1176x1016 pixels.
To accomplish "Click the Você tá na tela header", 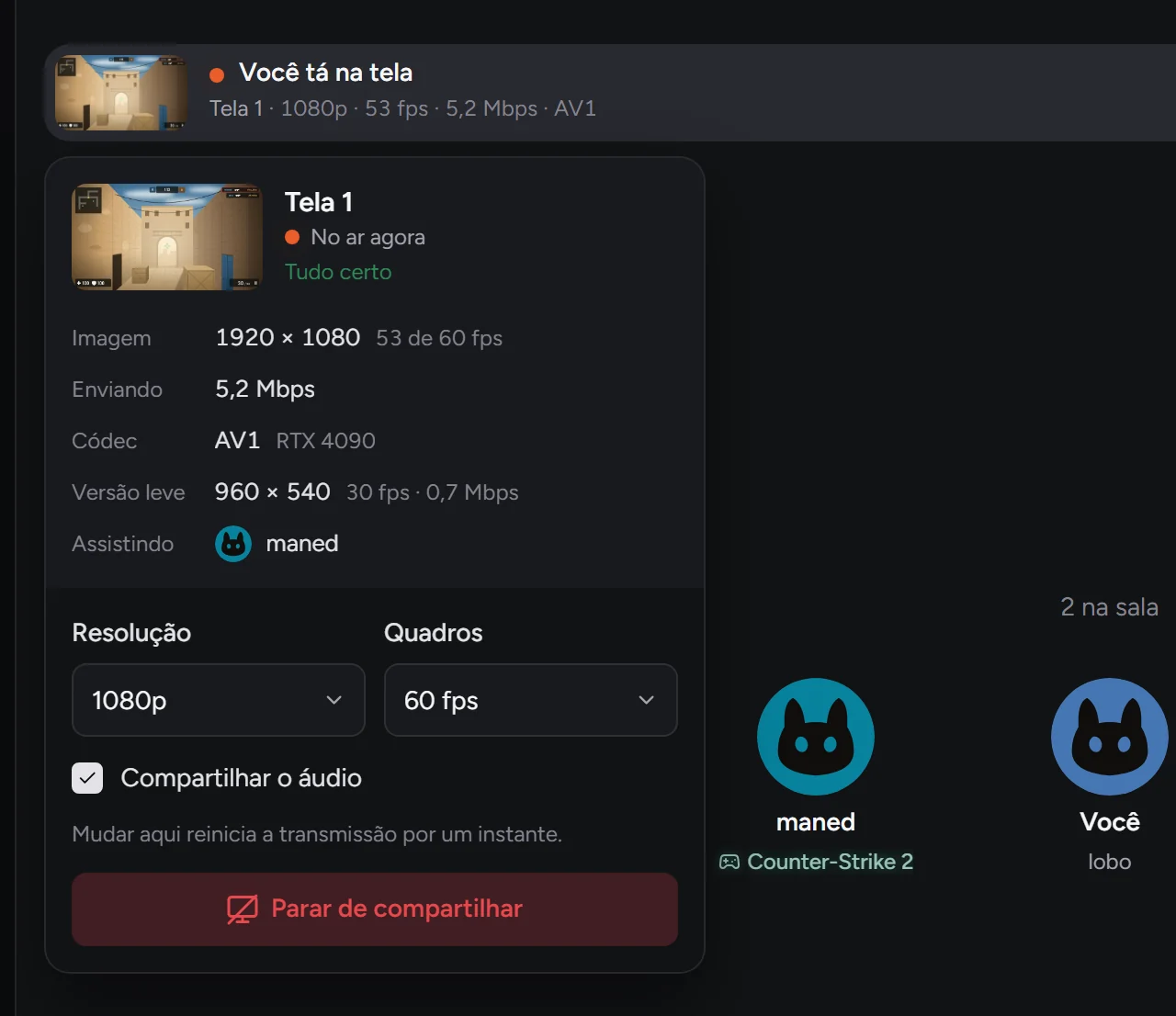I will tap(325, 73).
